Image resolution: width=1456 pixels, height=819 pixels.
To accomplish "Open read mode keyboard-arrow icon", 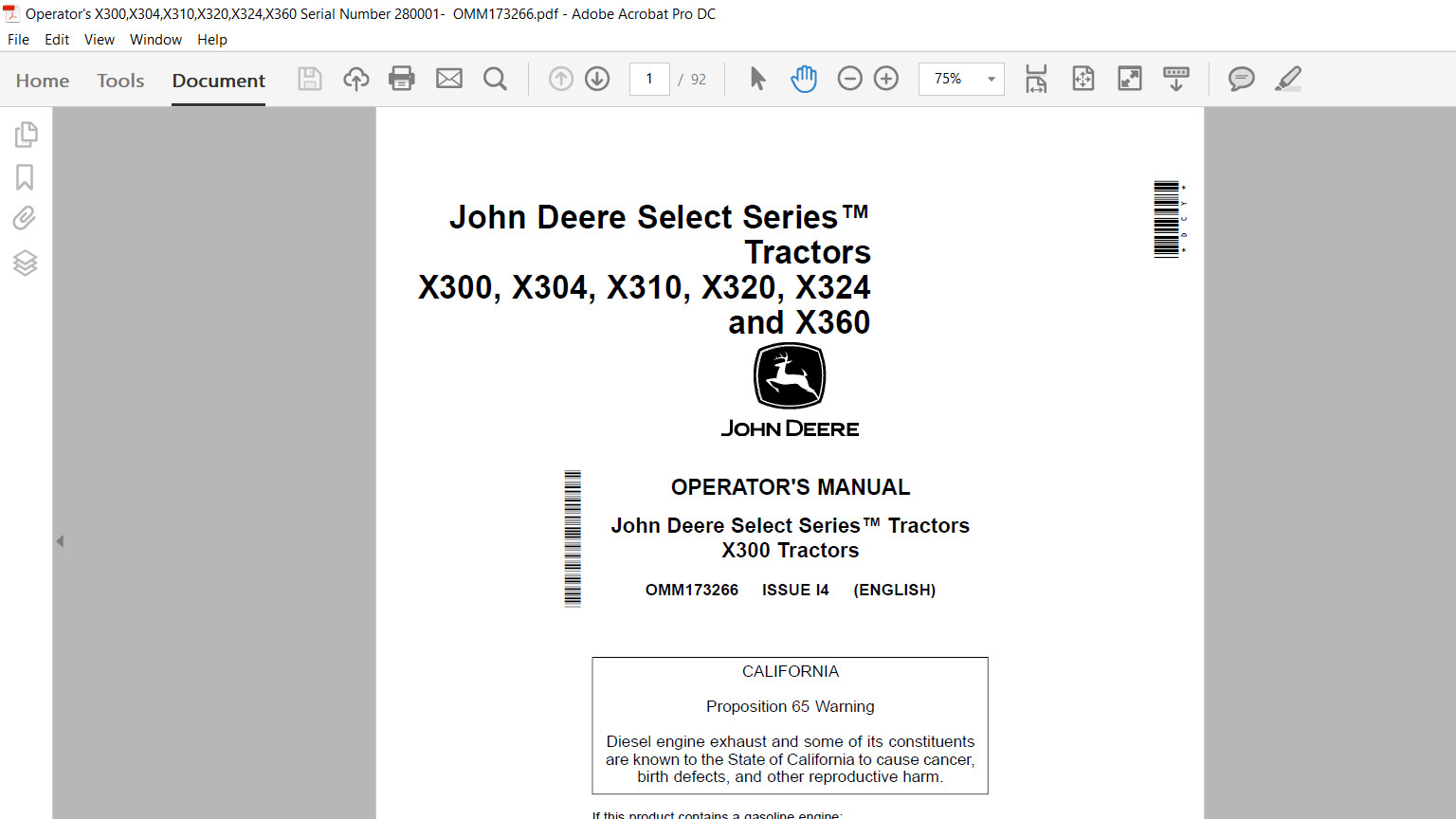I will coord(1176,79).
